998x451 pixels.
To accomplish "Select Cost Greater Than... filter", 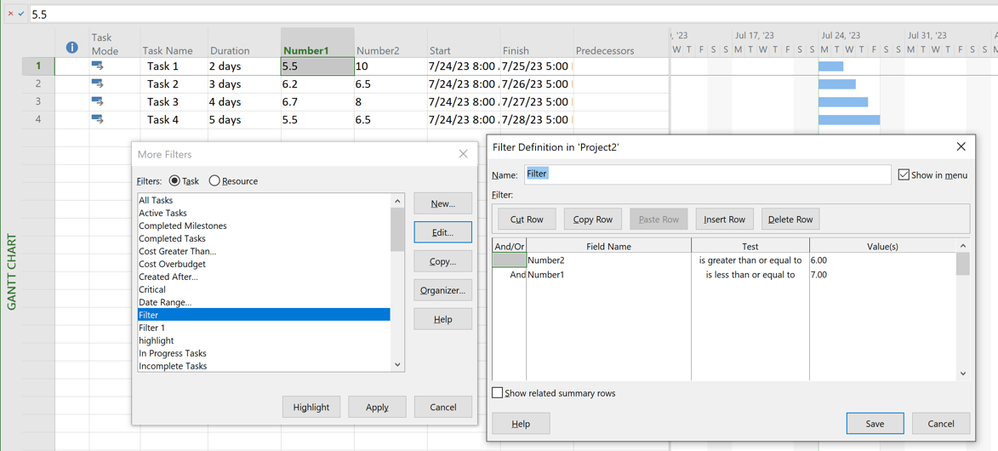I will (x=264, y=251).
